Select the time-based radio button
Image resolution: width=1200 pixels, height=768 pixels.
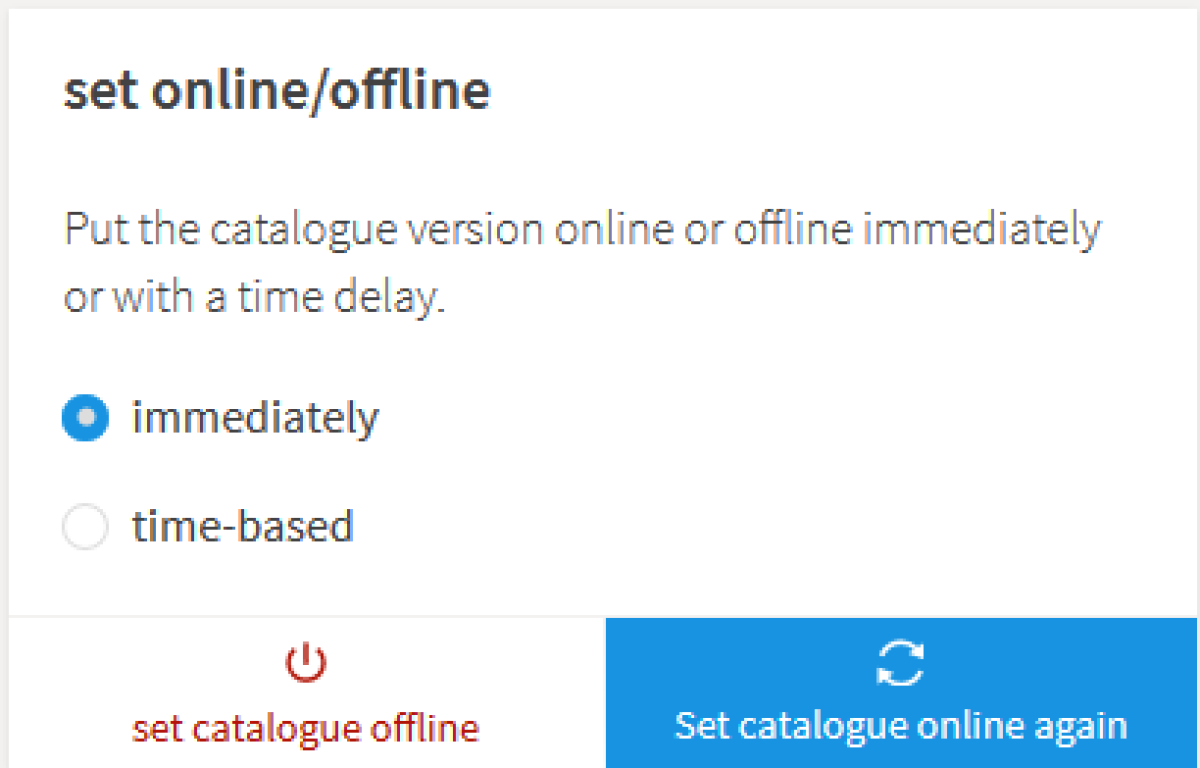coord(85,526)
